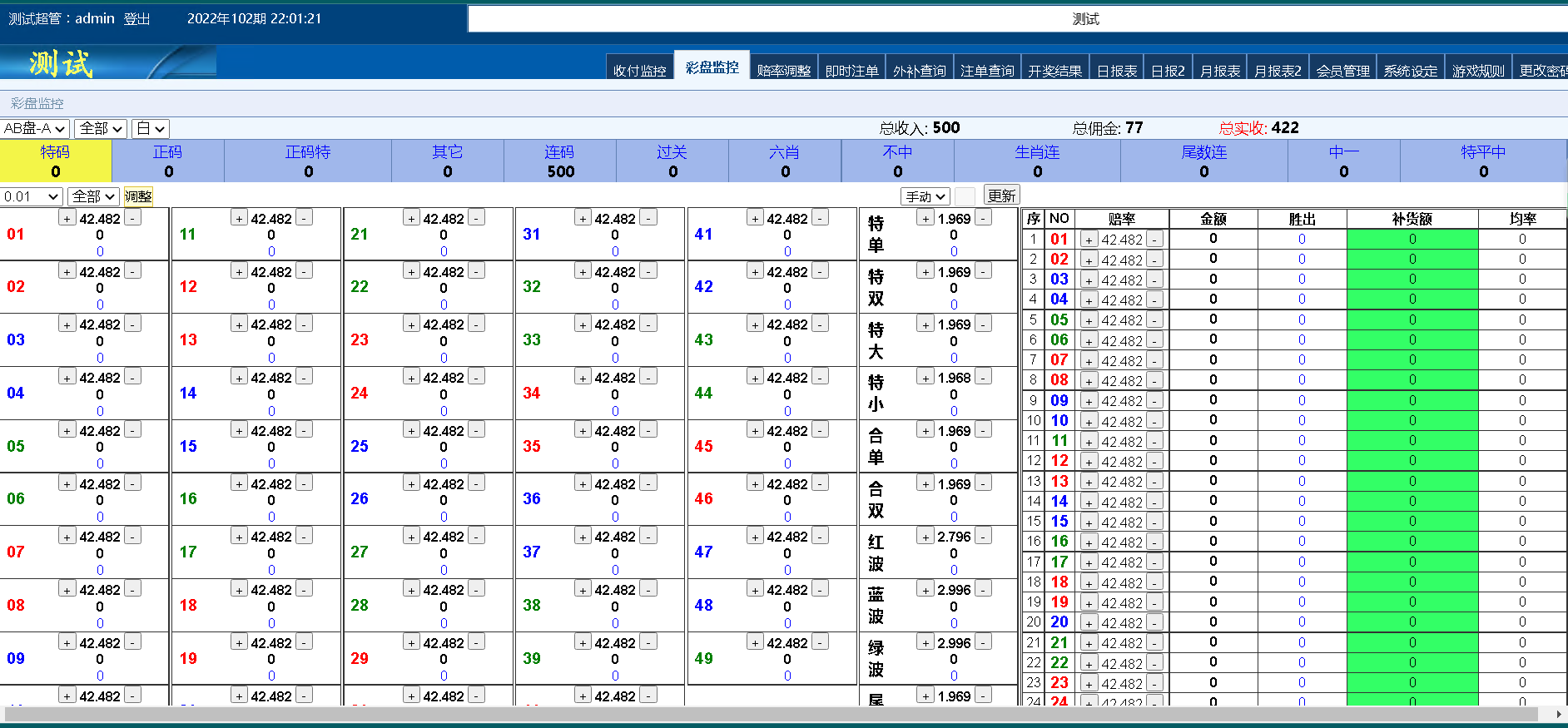The height and width of the screenshot is (728, 1568).
Task: Increase odds for number 49 with plus
Action: 755,643
